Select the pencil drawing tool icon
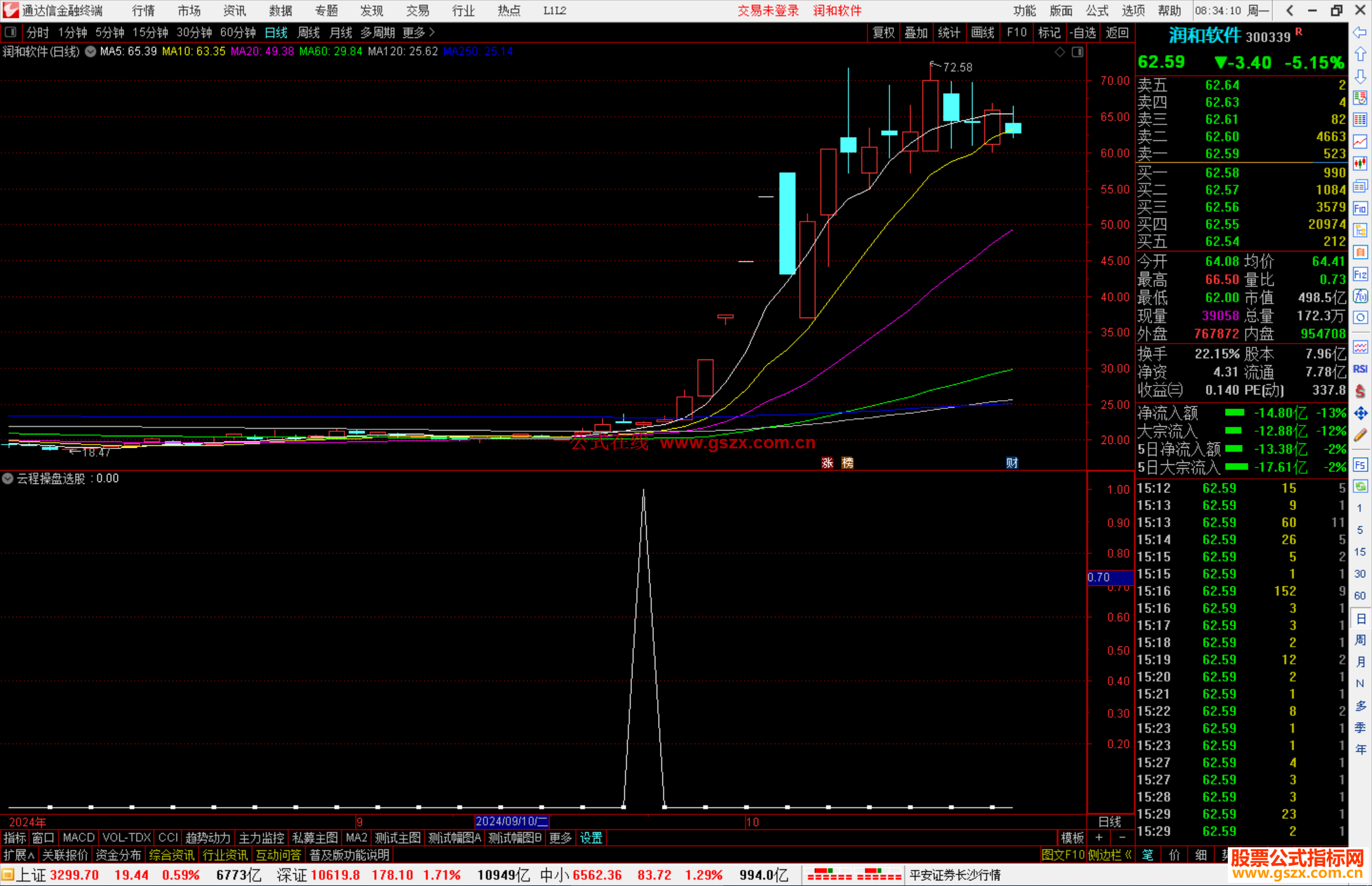1372x886 pixels. coord(1360,435)
